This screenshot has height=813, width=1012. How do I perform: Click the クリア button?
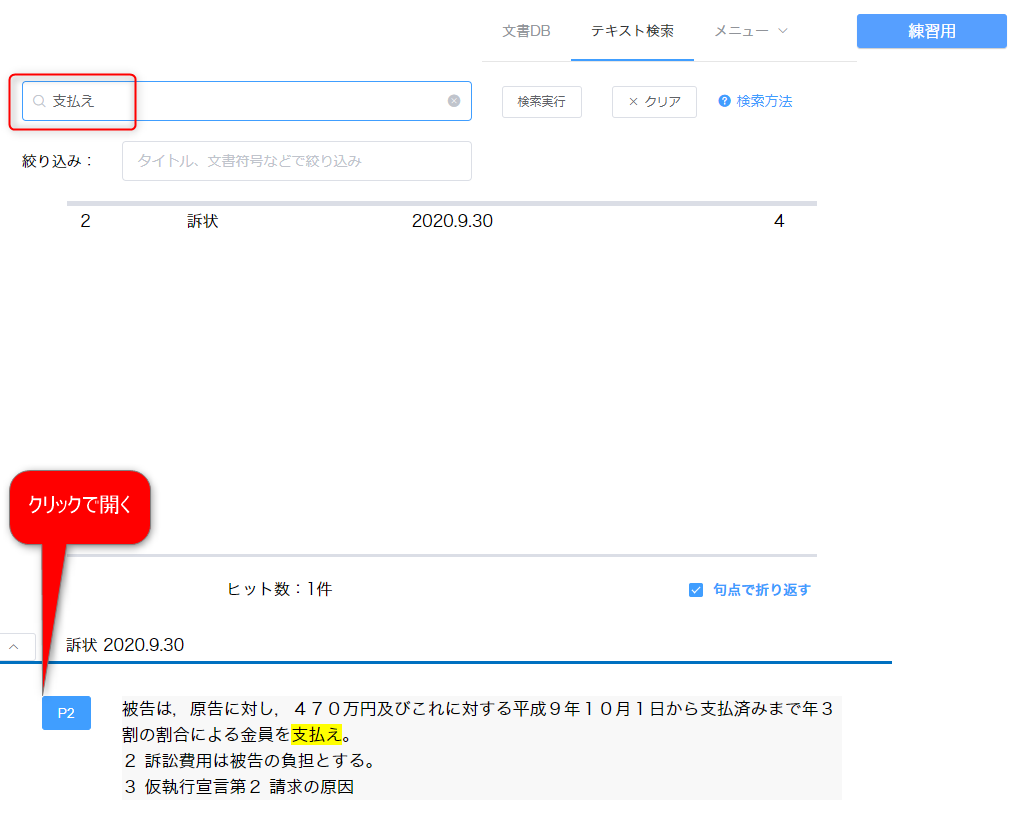(x=654, y=101)
